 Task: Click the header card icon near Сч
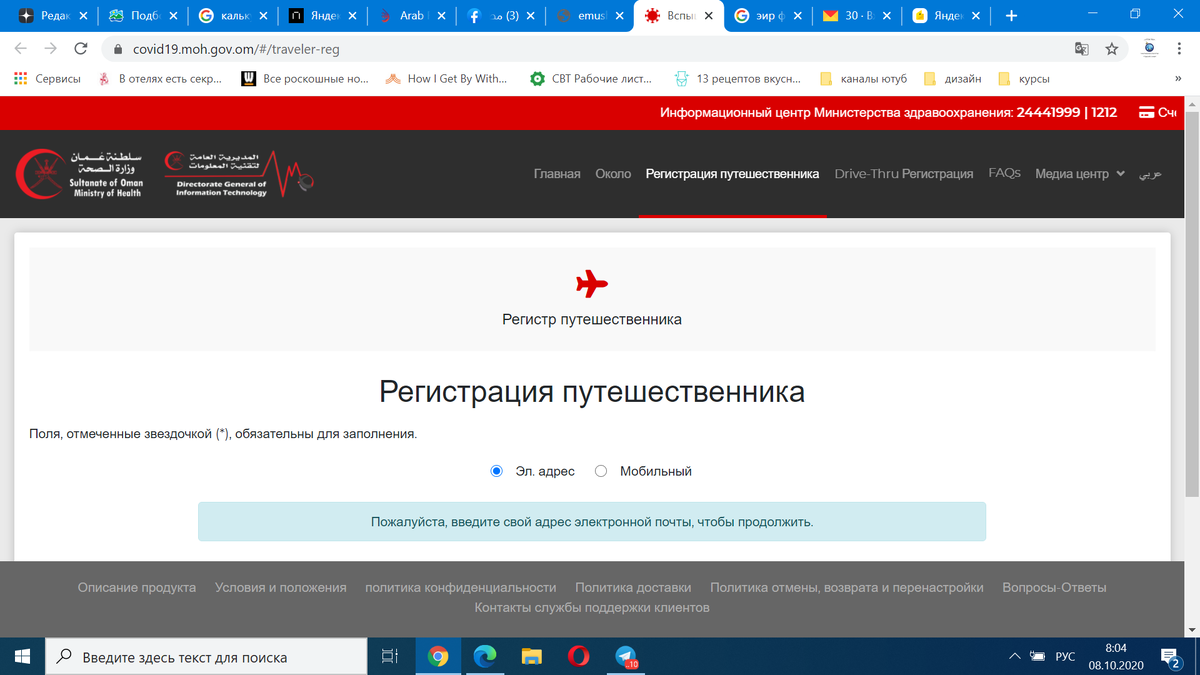coord(1147,113)
